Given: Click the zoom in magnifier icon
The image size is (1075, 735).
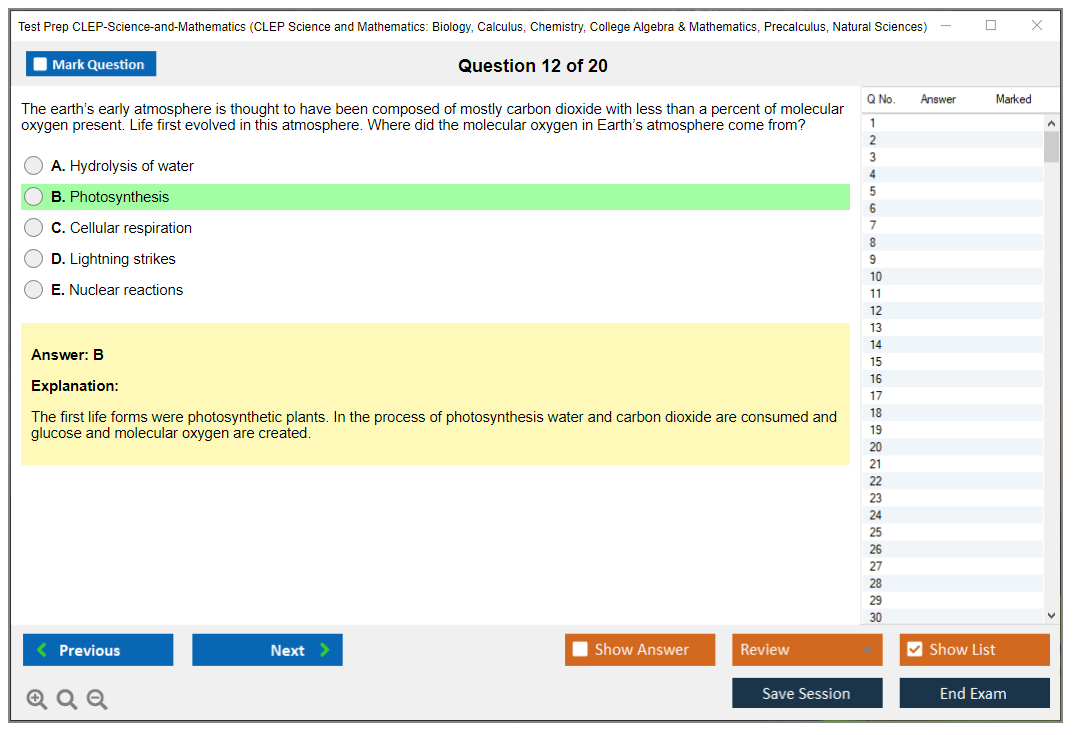Looking at the screenshot, I should point(37,699).
